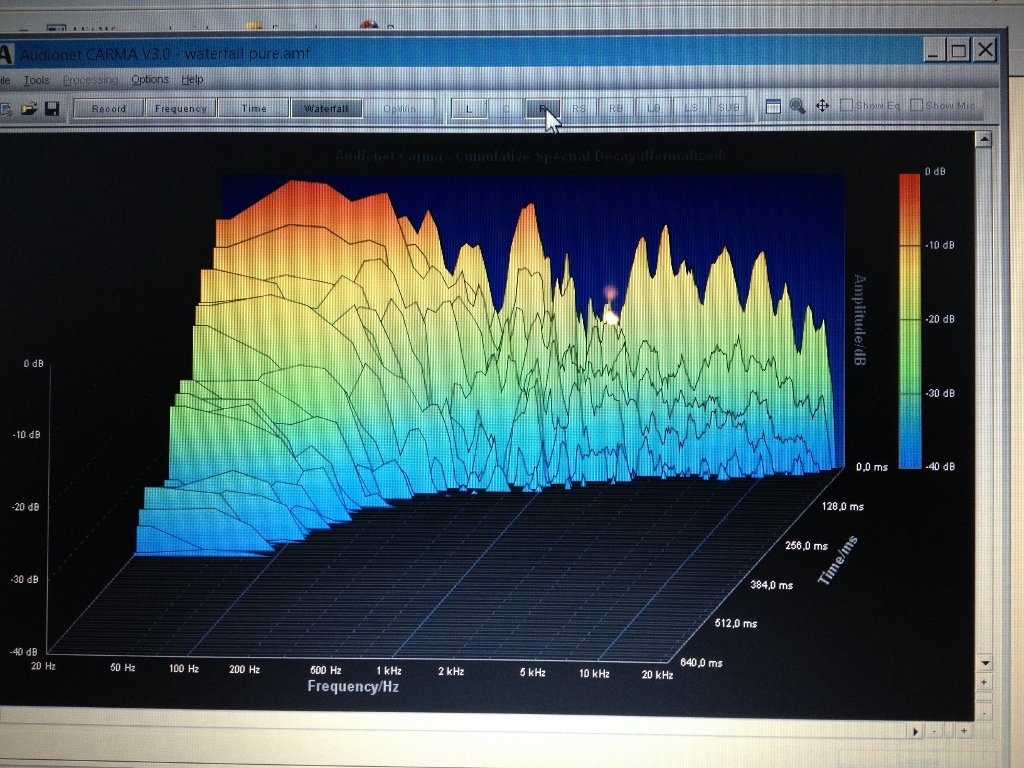Open the Help menu
The height and width of the screenshot is (768, 1024).
(x=192, y=79)
